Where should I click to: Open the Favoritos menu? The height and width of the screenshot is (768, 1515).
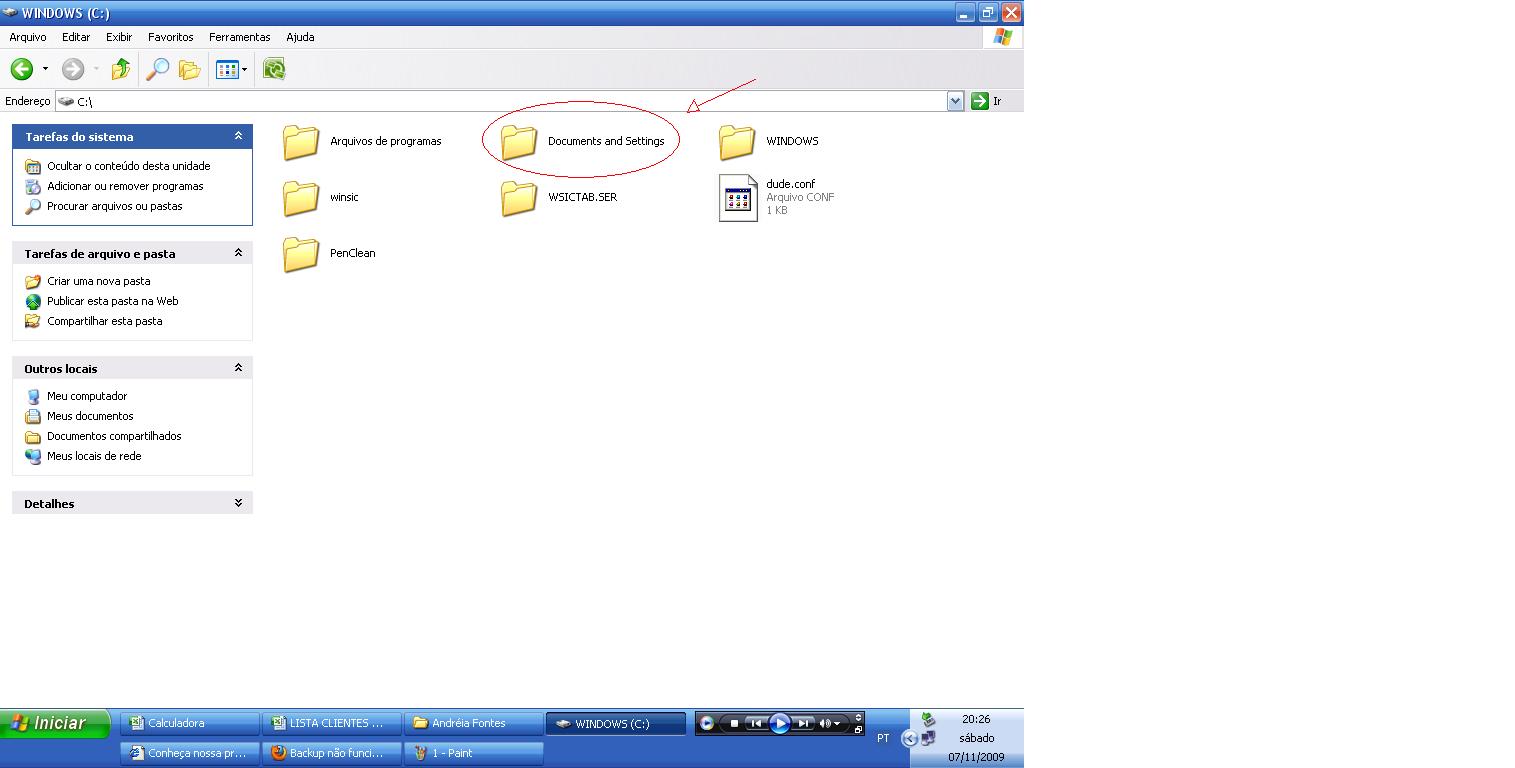171,37
